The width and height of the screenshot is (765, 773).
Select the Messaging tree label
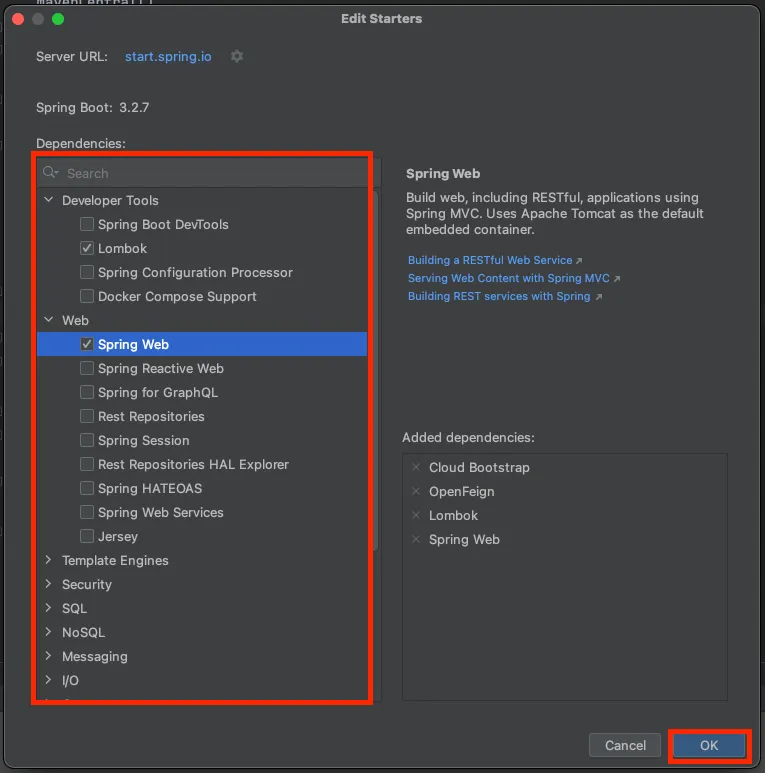click(95, 657)
